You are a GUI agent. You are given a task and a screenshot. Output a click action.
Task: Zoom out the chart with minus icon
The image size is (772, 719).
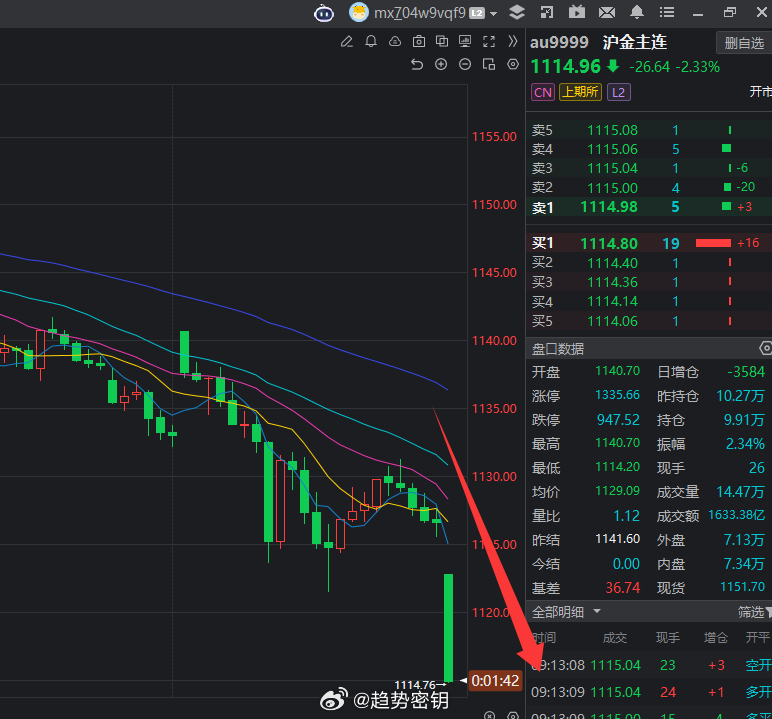465,64
